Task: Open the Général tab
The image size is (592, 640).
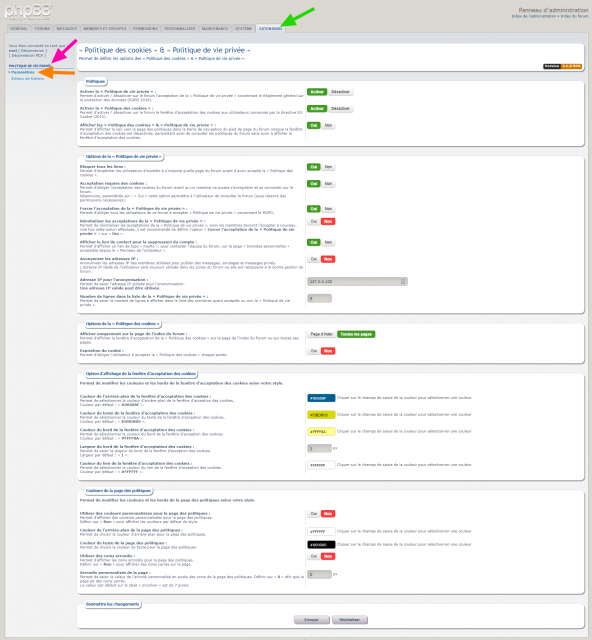Action: tap(19, 29)
